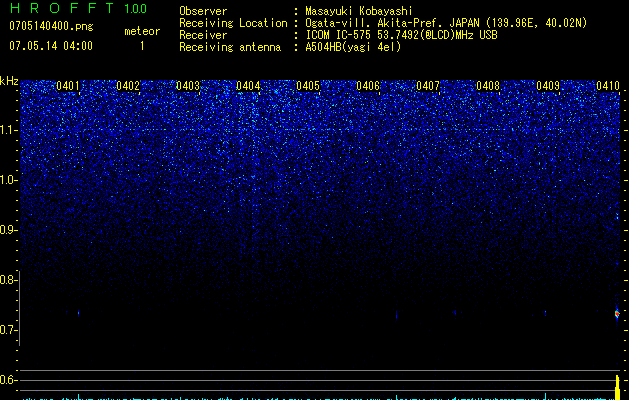Click the receiving location Ogata-vill. text

click(446, 23)
